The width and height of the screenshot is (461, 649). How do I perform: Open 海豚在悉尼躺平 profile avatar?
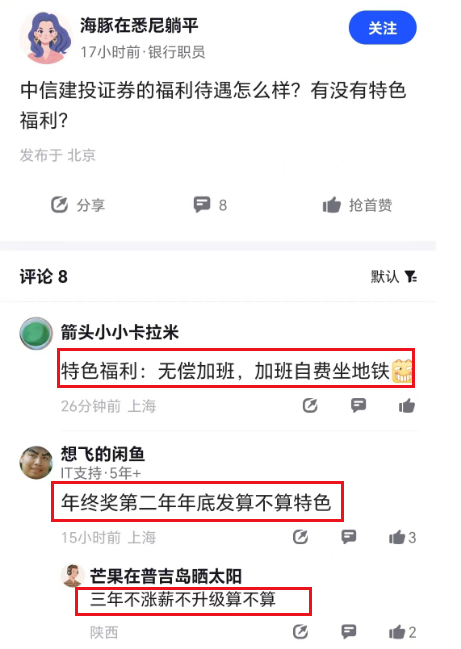point(46,38)
